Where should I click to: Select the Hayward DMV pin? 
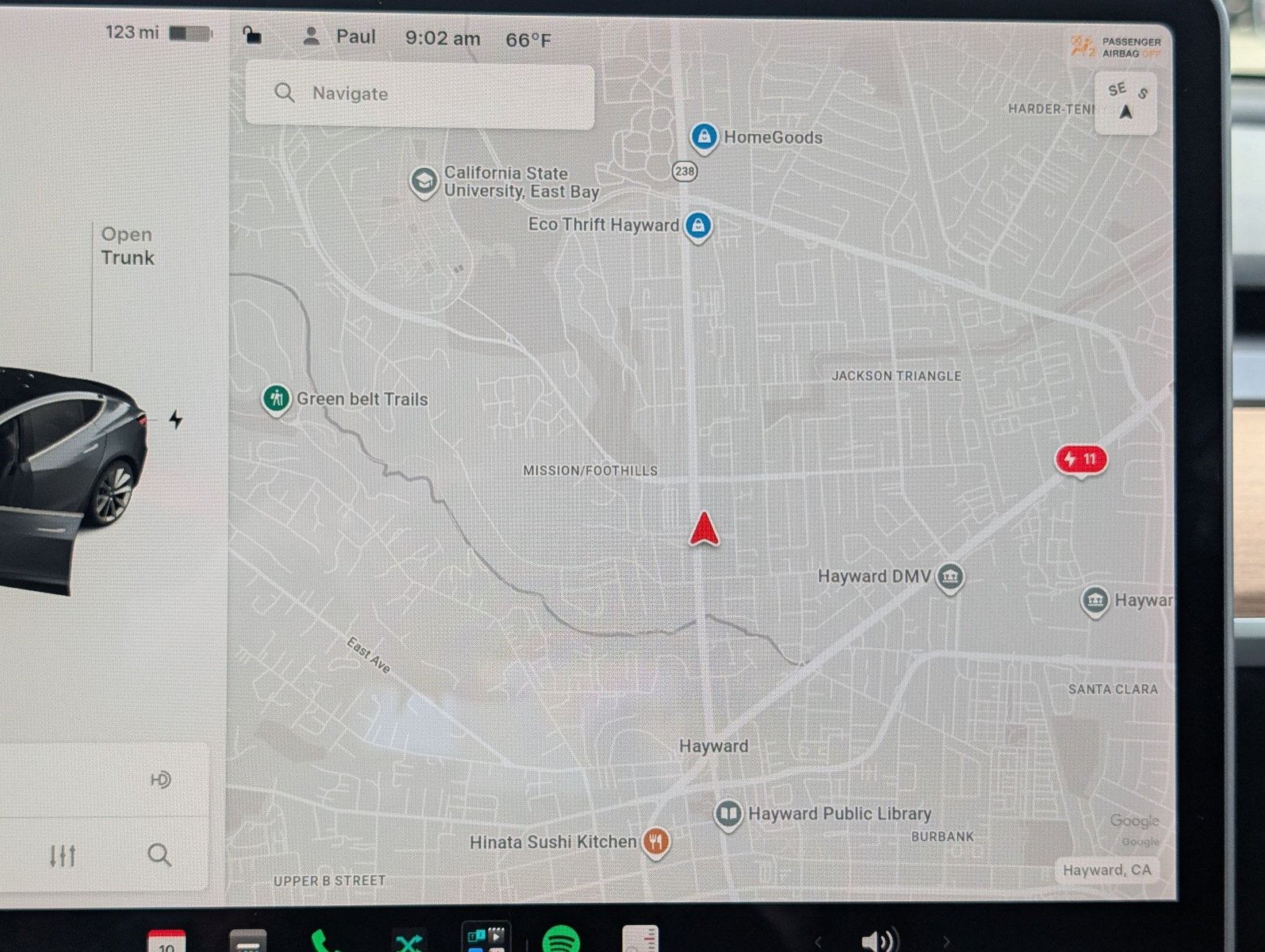[950, 578]
